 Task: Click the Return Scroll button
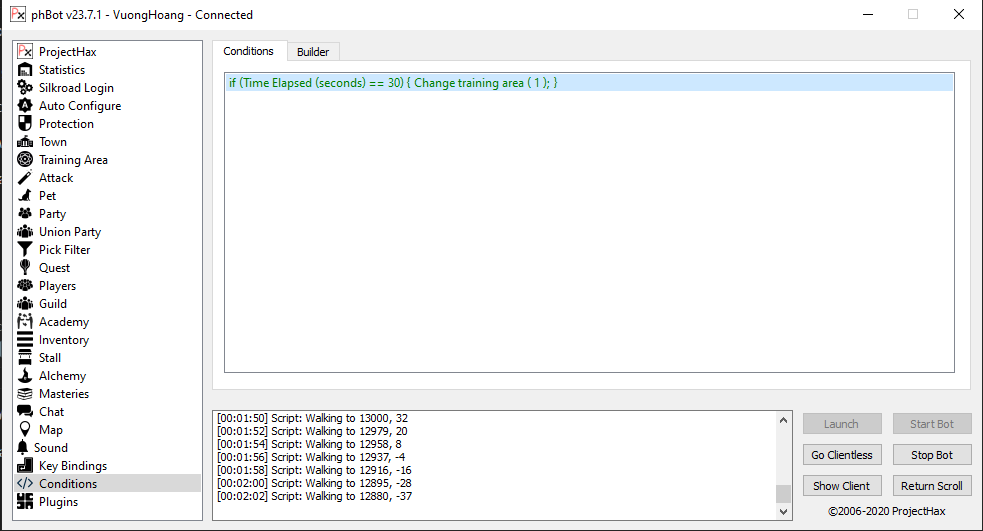pos(931,486)
